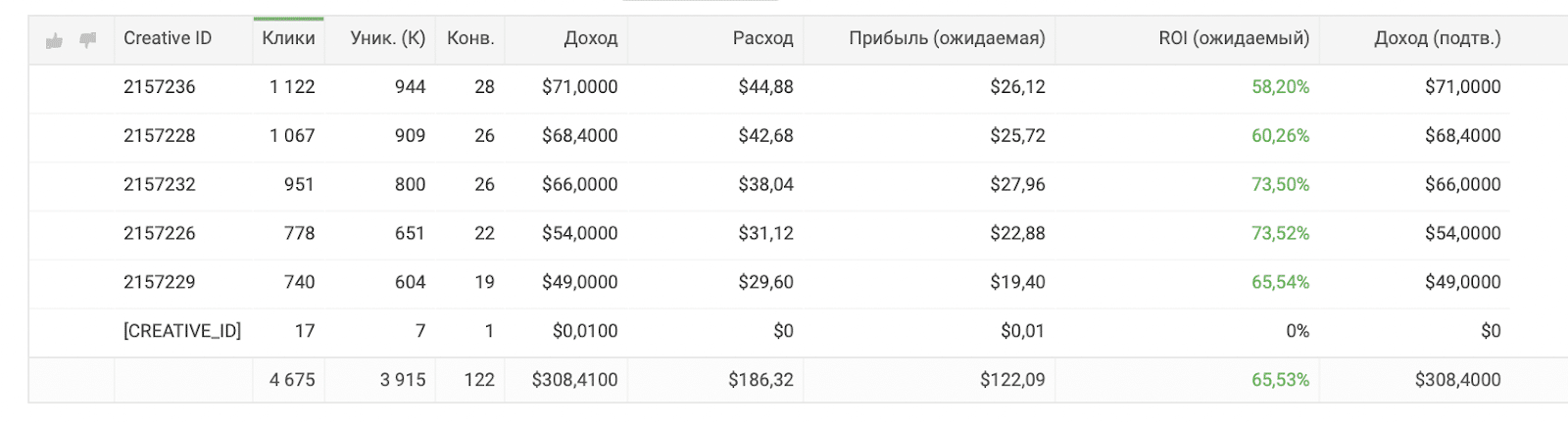Select creative ID 2157228 row
Viewport: 1568px width, 422px height.
pos(768,136)
